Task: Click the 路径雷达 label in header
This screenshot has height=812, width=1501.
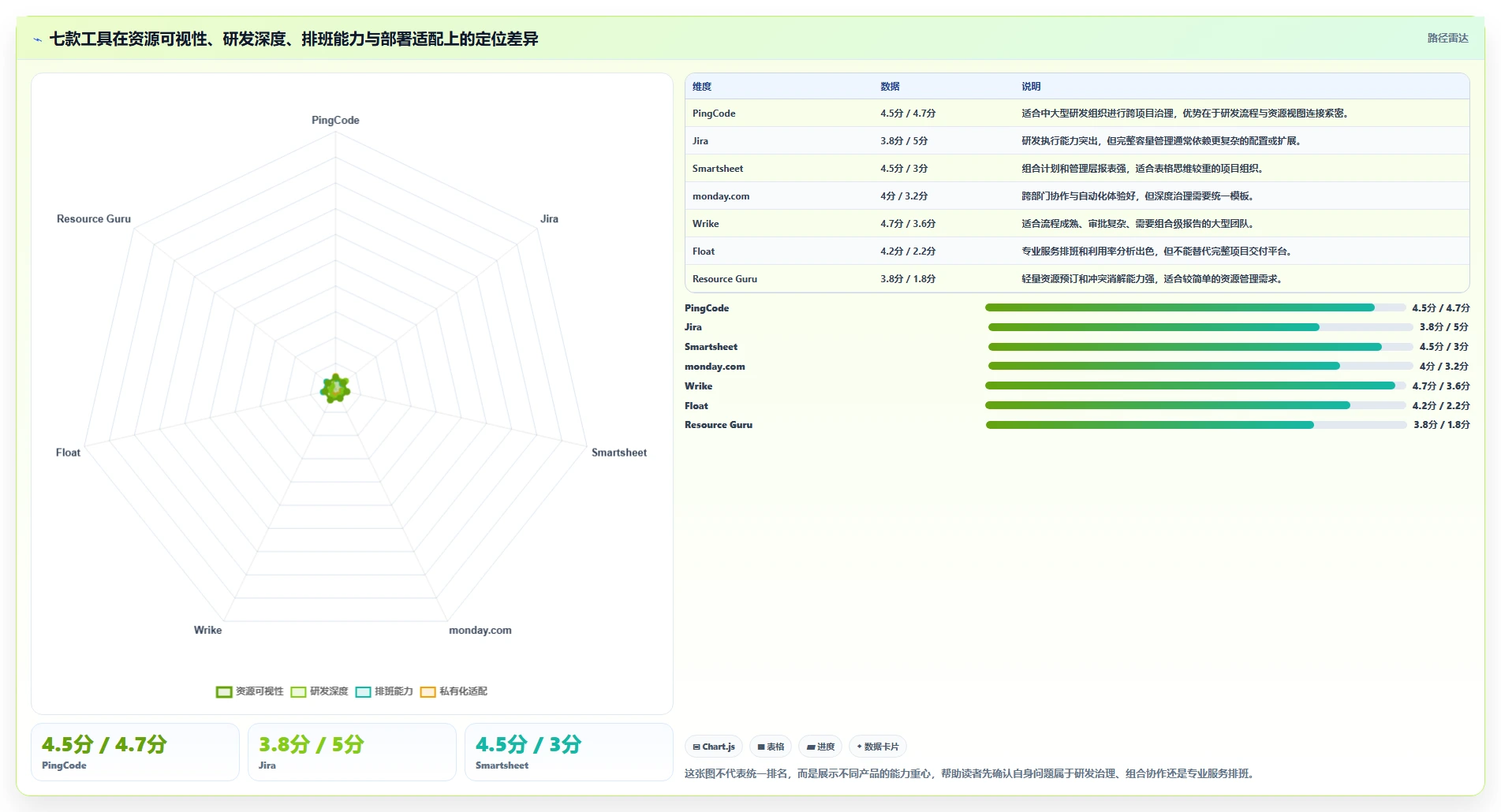Action: pos(1447,38)
